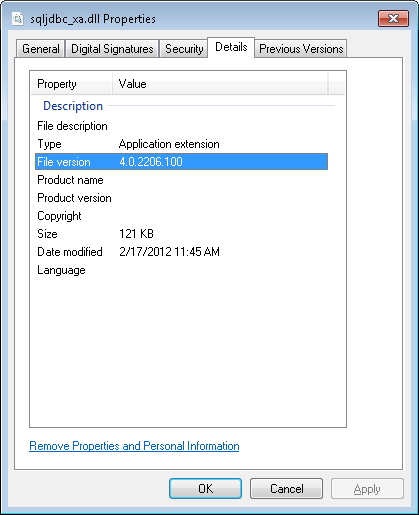Screen dimensions: 419x515
Task: Open Remove Properties and Personal Information link
Action: (x=134, y=446)
